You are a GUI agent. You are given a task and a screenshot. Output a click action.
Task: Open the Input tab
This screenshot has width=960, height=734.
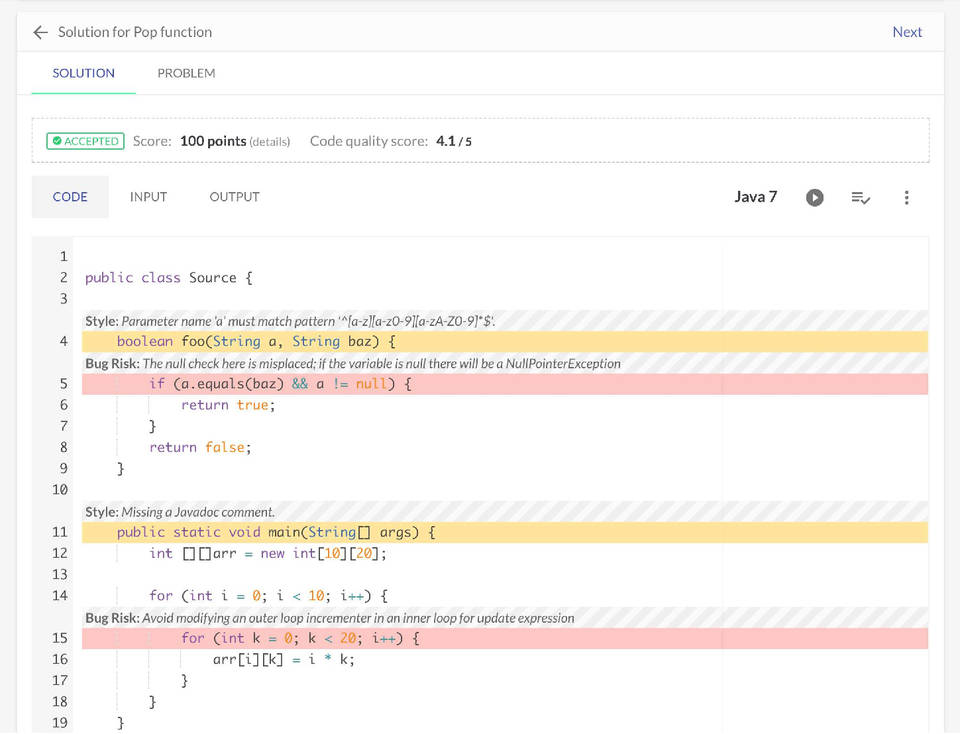(148, 197)
